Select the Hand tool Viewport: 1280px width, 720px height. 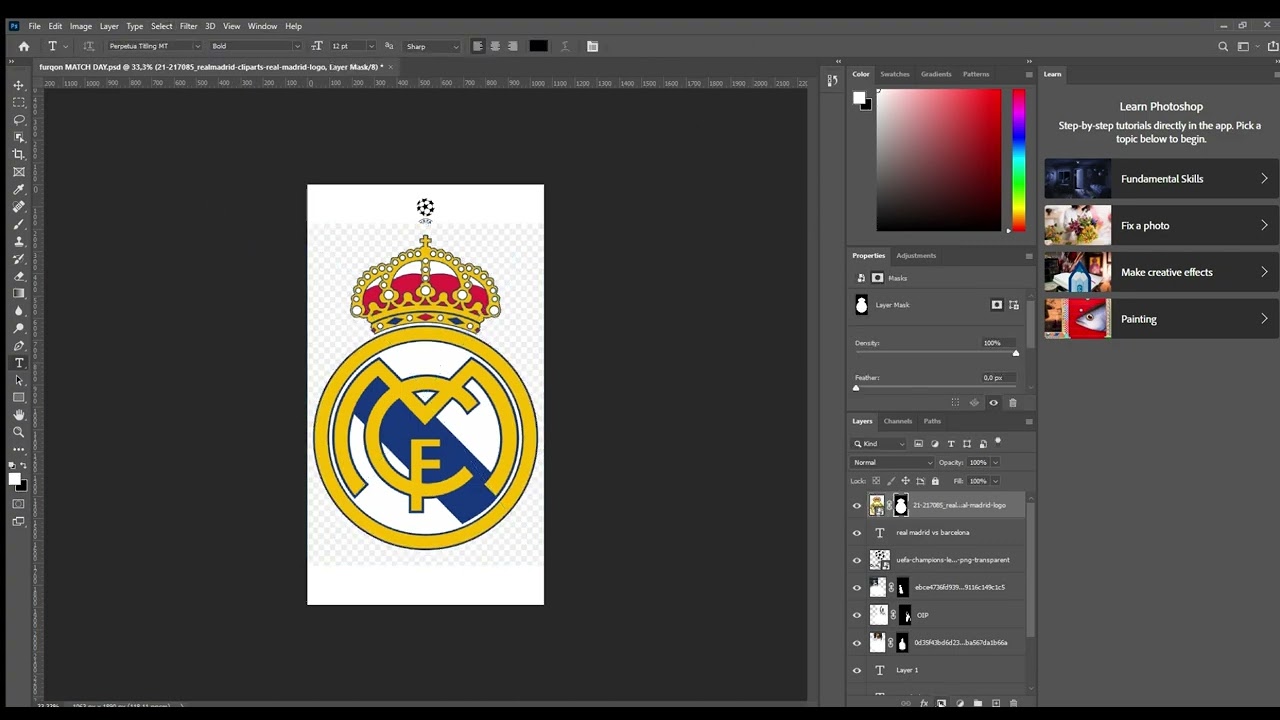pos(18,415)
